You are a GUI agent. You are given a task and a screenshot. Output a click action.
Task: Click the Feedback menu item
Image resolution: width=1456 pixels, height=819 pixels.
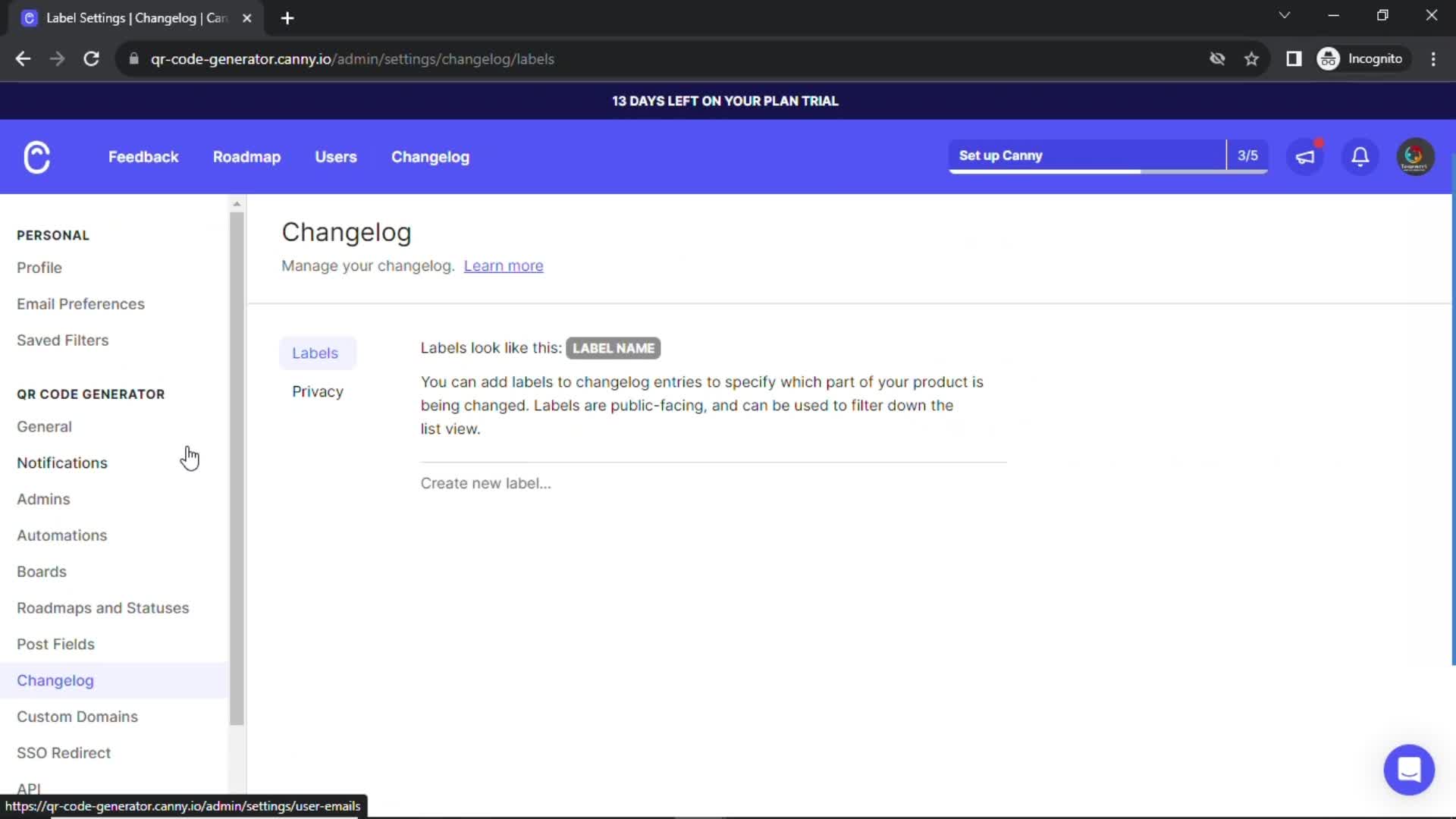click(x=143, y=157)
